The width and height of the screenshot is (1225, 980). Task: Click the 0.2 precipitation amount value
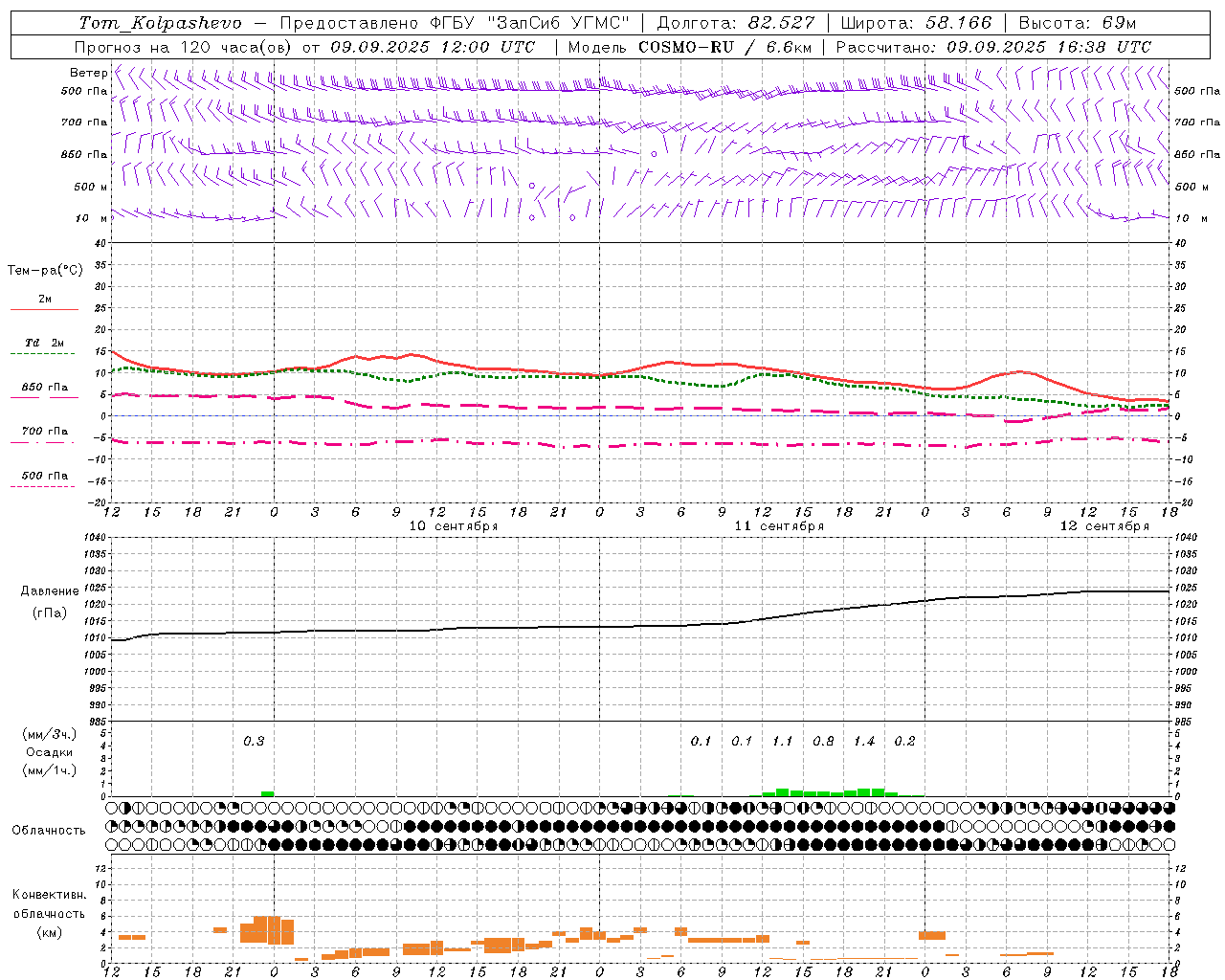(x=904, y=742)
